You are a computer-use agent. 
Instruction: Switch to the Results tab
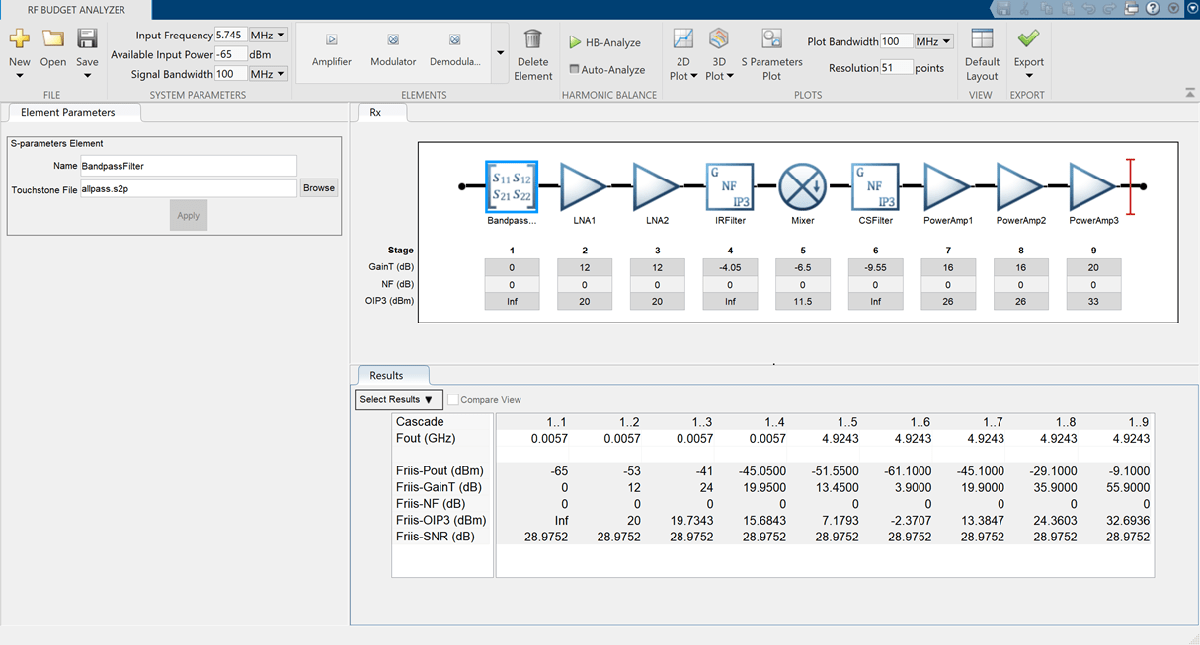tap(386, 375)
